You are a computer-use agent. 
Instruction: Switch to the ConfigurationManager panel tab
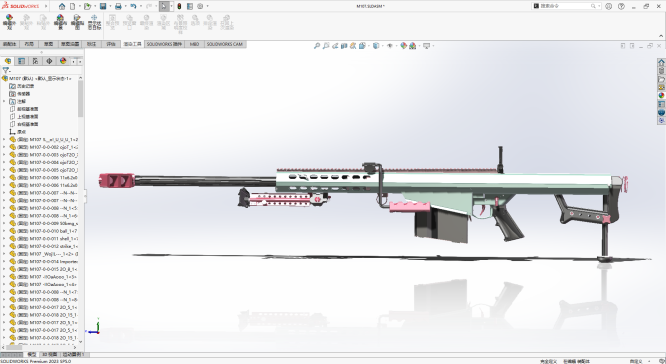tap(35, 61)
